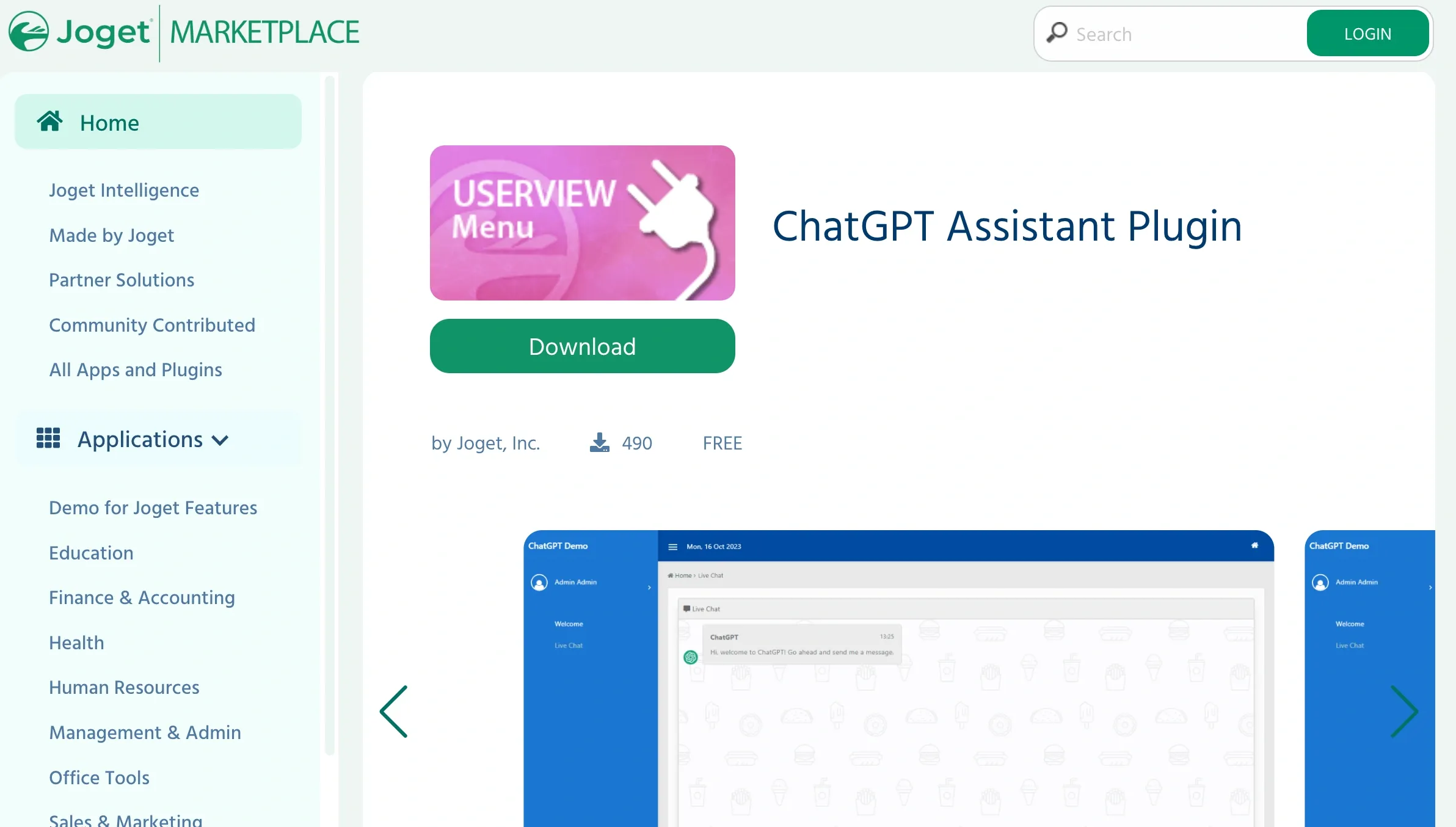The height and width of the screenshot is (827, 1456).
Task: Click the download count icon
Action: pos(599,442)
